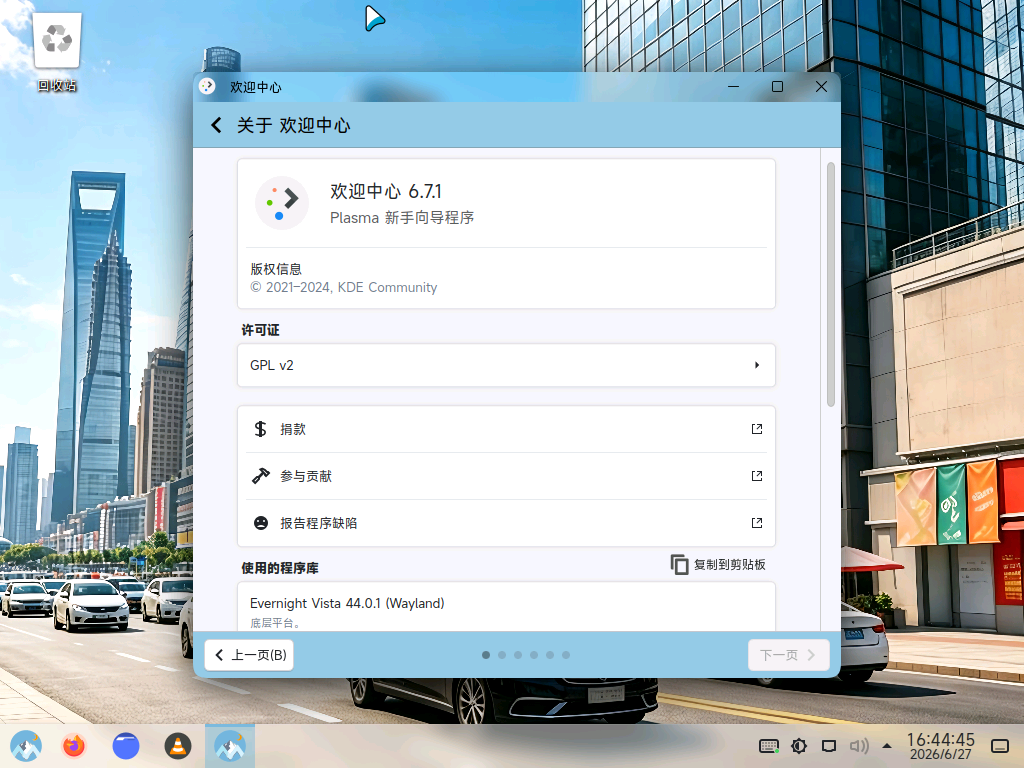
Task: Maximize the 欢迎中心 window
Action: 777,86
